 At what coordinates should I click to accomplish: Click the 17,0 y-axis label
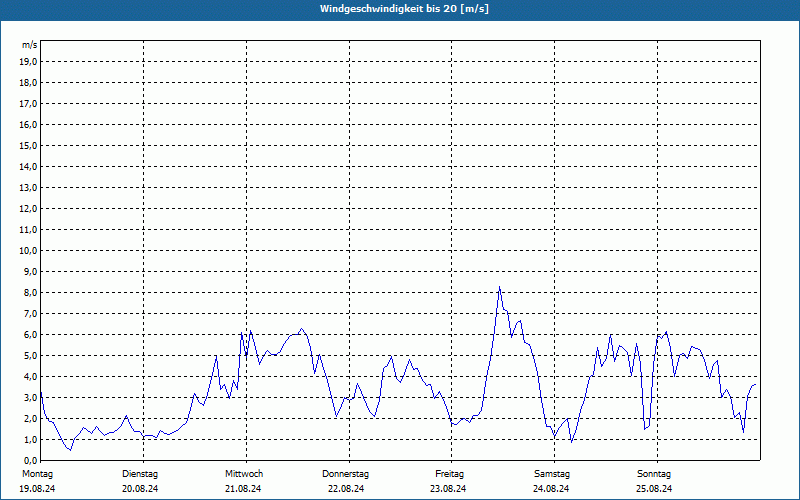point(28,104)
